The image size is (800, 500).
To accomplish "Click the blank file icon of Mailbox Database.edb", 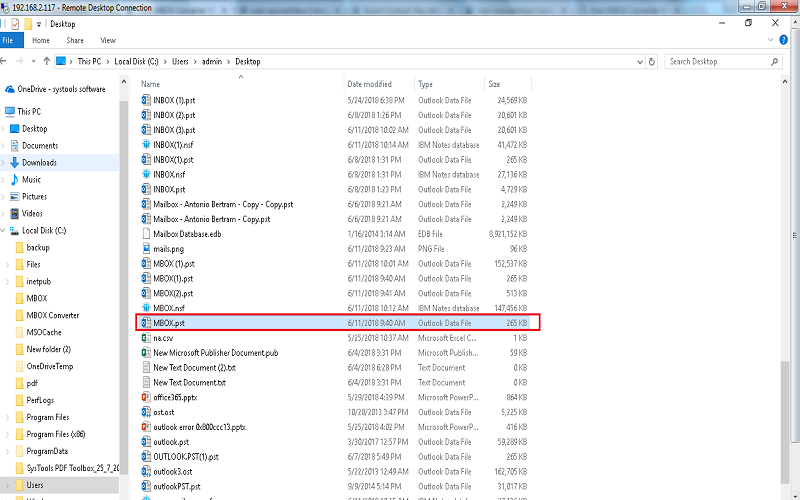I will click(x=146, y=234).
